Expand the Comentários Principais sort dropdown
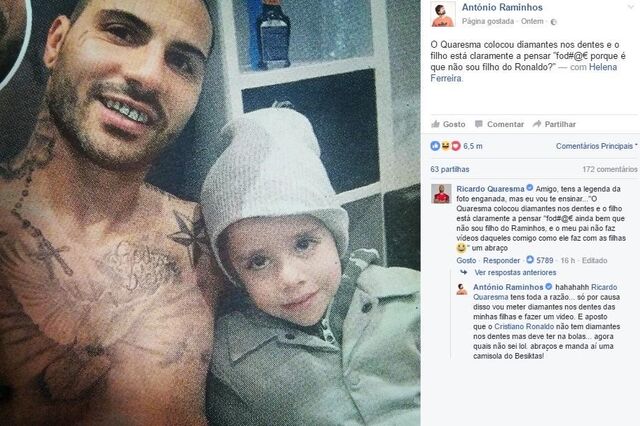This screenshot has width=640, height=426. pyautogui.click(x=596, y=146)
